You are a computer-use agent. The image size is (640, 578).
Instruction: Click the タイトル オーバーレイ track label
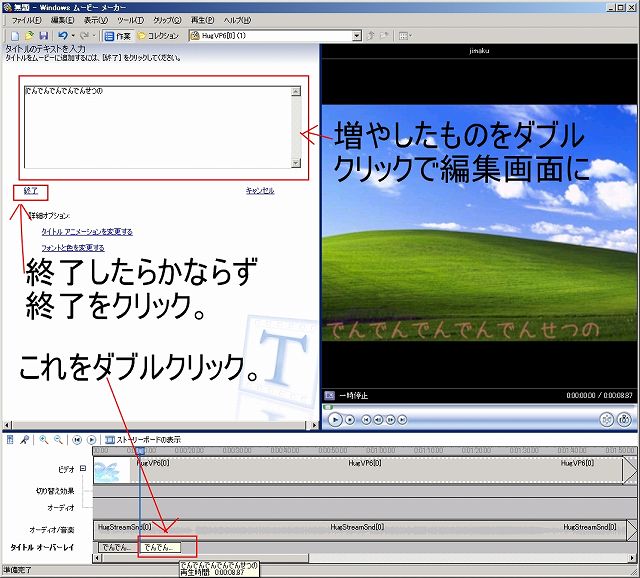pos(42,547)
